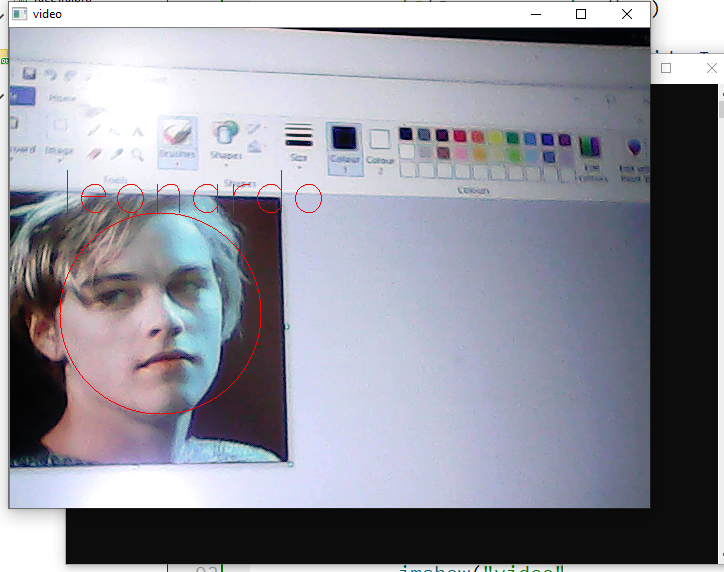The width and height of the screenshot is (724, 572).
Task: Click the Undo arrow in filmed Paint toolbar
Action: pyautogui.click(x=51, y=75)
